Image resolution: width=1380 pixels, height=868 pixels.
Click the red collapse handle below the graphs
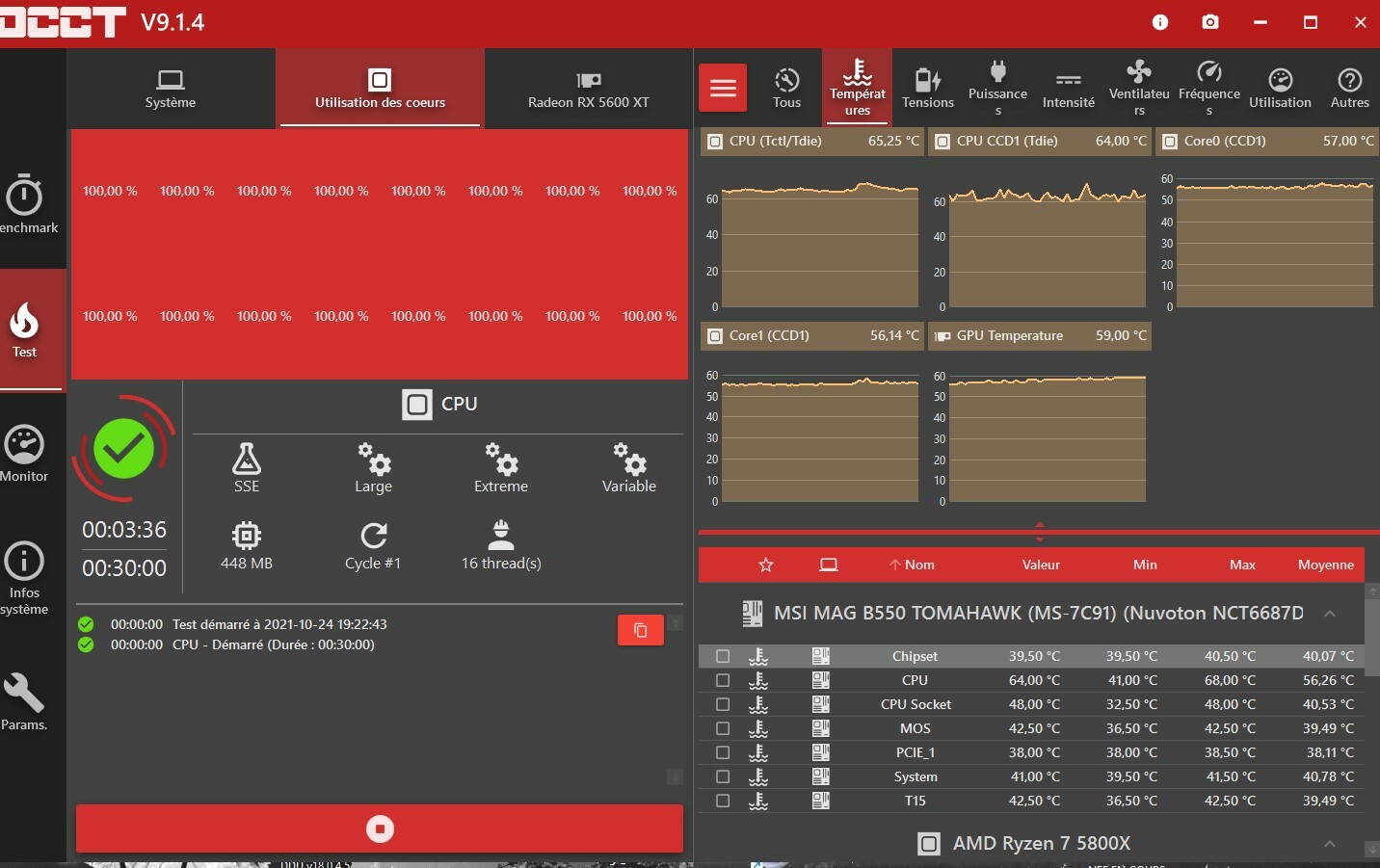[x=1039, y=531]
